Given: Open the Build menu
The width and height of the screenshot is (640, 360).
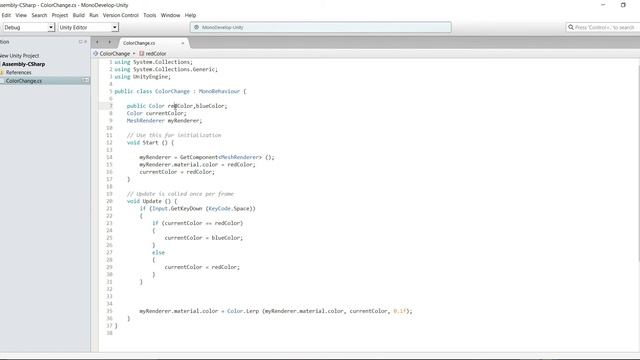Looking at the screenshot, I should pyautogui.click(x=78, y=15).
